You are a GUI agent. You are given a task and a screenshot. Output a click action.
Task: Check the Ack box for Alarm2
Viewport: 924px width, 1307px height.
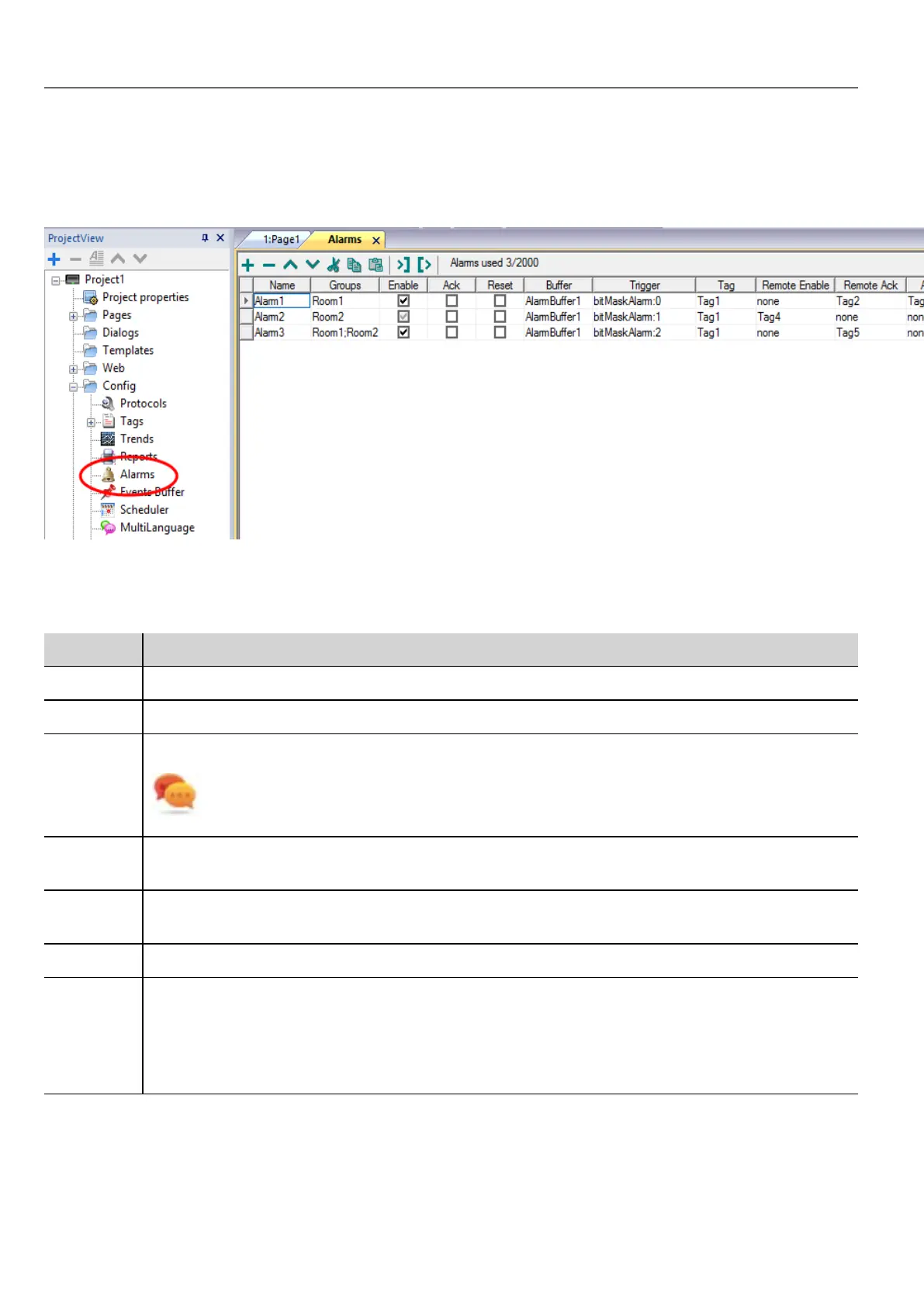[x=452, y=317]
